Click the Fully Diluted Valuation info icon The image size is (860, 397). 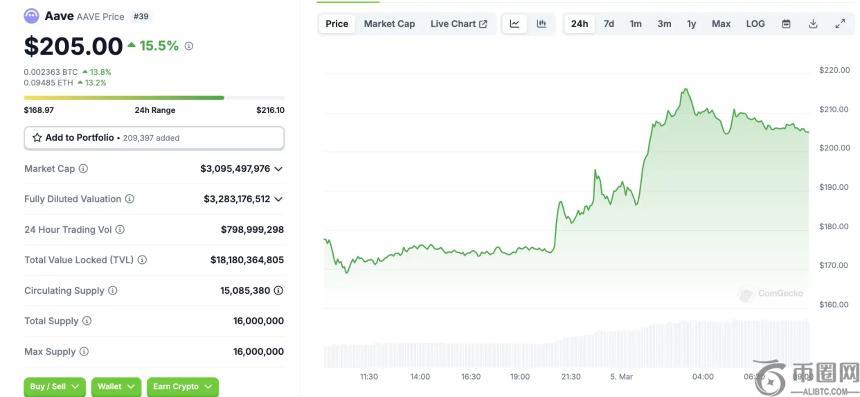[129, 199]
